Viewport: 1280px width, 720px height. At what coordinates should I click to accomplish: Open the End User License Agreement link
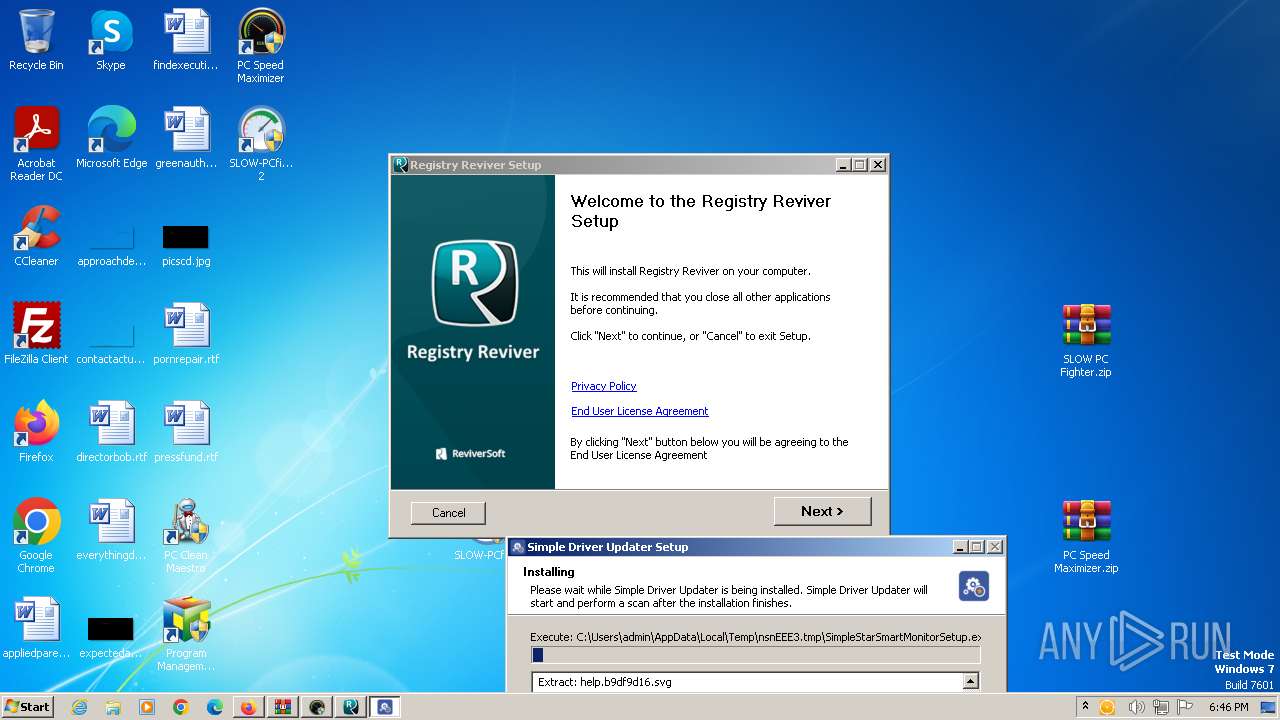[x=639, y=411]
